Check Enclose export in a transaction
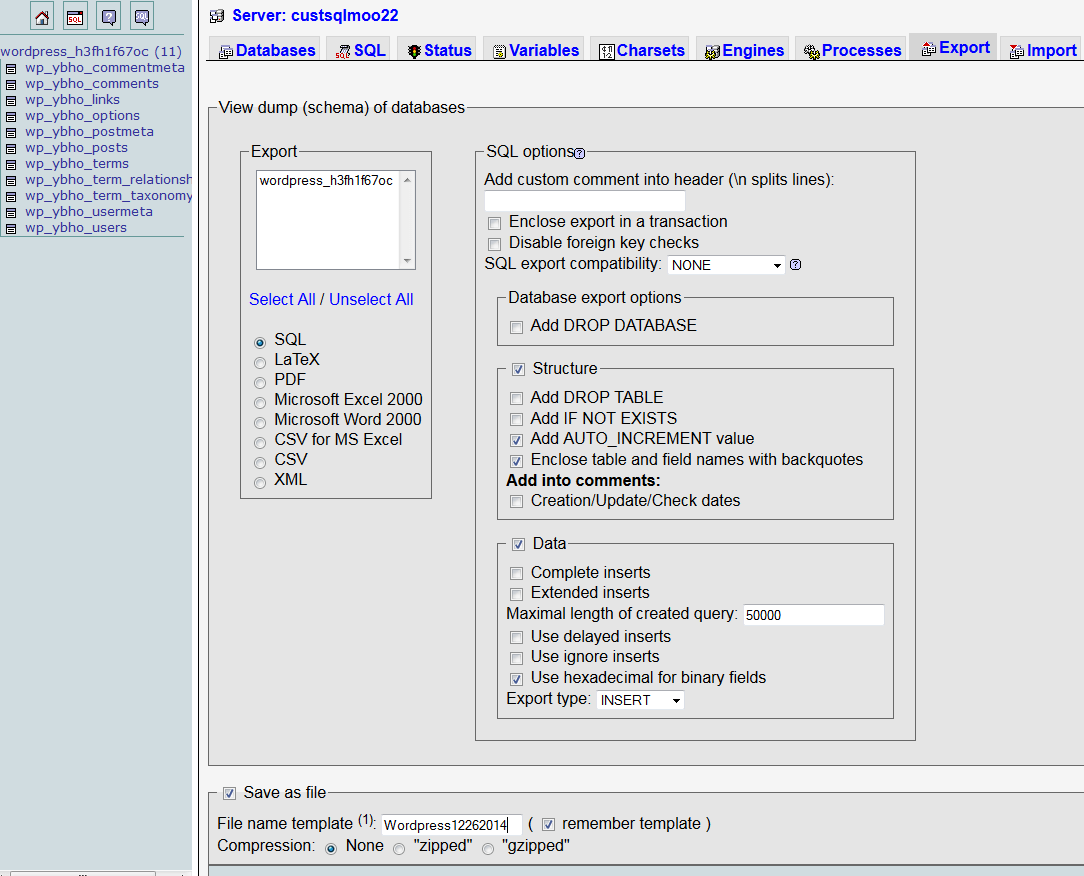Image resolution: width=1084 pixels, height=876 pixels. 494,223
